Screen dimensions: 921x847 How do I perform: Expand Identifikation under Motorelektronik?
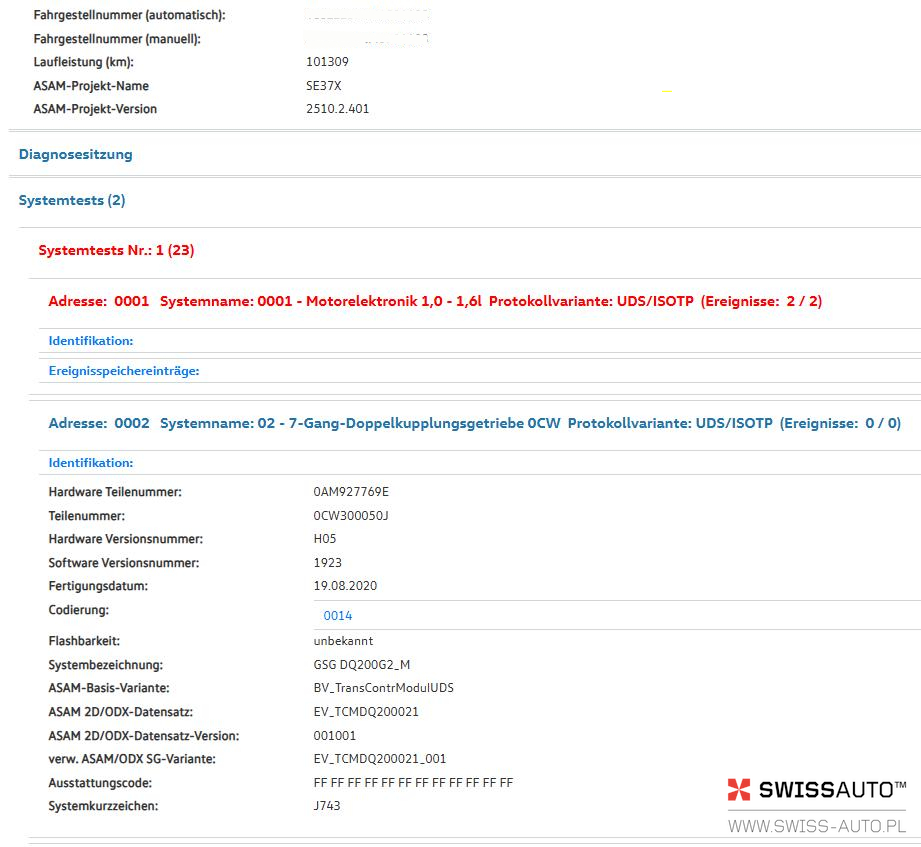pos(91,341)
